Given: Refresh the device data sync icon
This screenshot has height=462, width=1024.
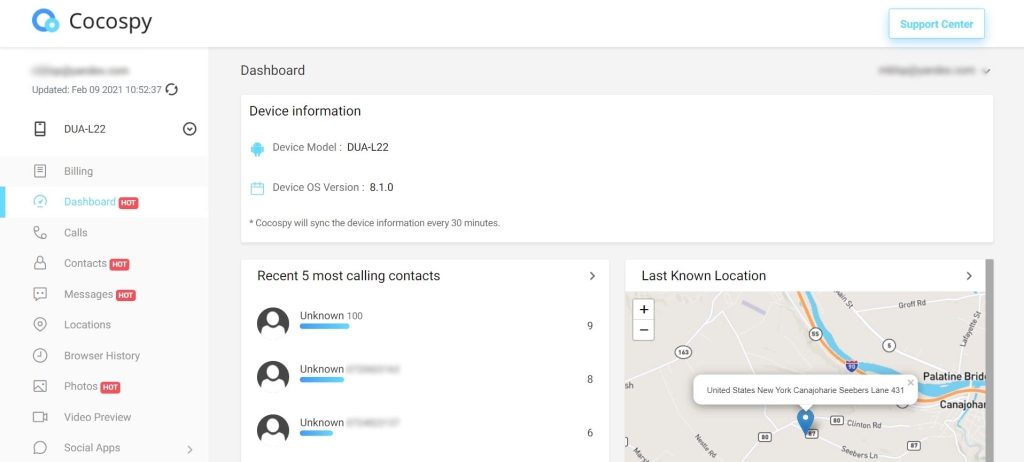Looking at the screenshot, I should click(172, 90).
